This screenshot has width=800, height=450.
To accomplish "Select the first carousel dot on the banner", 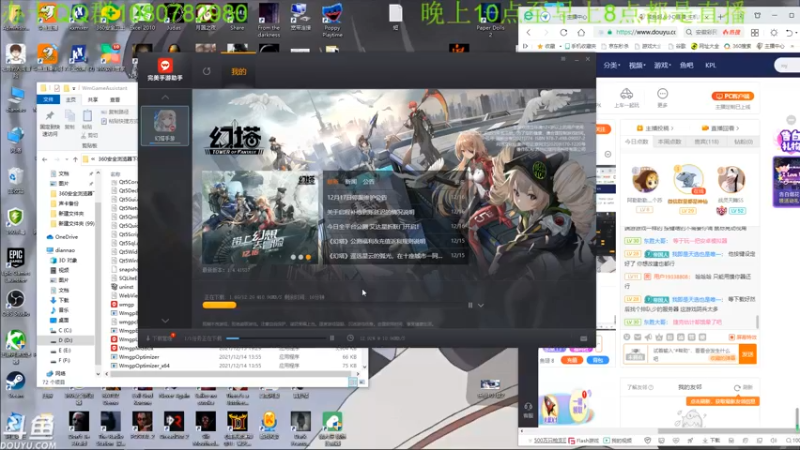I will tap(293, 257).
